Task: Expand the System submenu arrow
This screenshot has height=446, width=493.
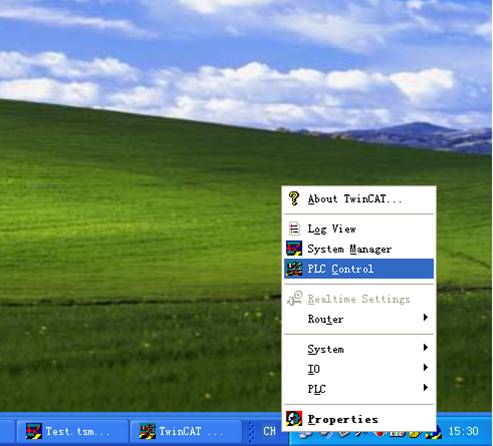Action: pos(425,347)
